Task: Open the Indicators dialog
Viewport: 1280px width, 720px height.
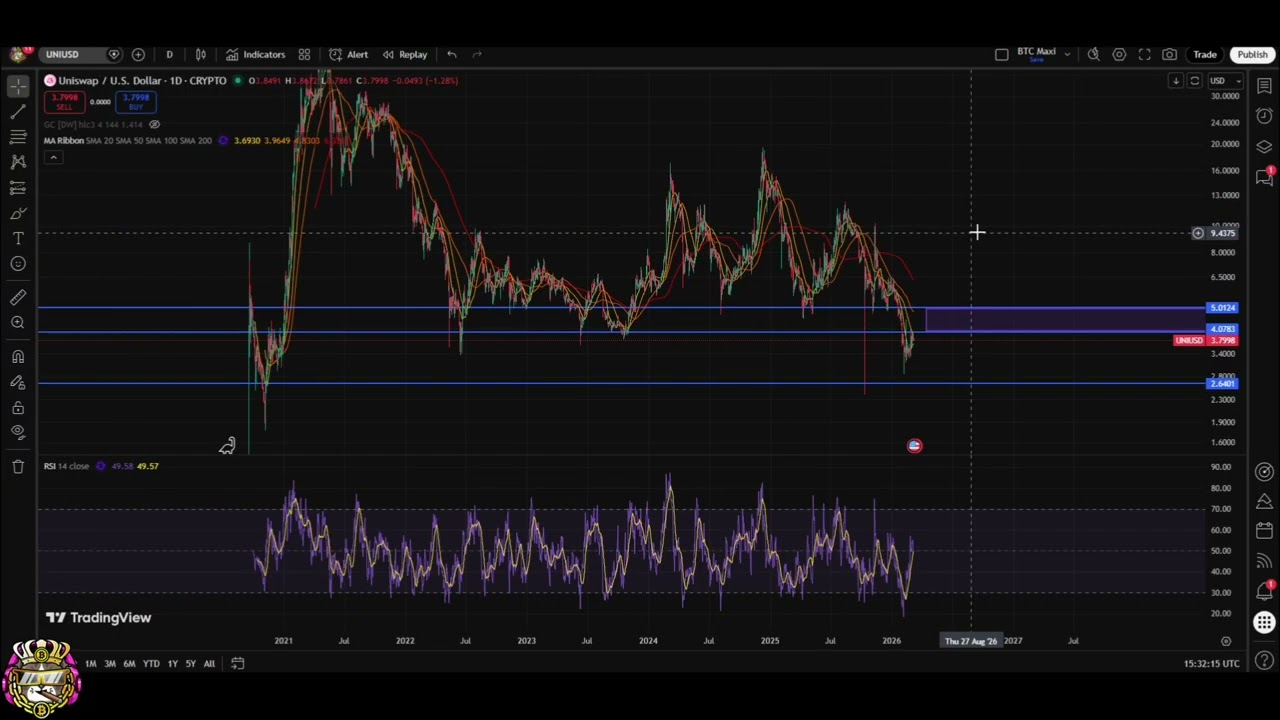Action: (x=255, y=54)
